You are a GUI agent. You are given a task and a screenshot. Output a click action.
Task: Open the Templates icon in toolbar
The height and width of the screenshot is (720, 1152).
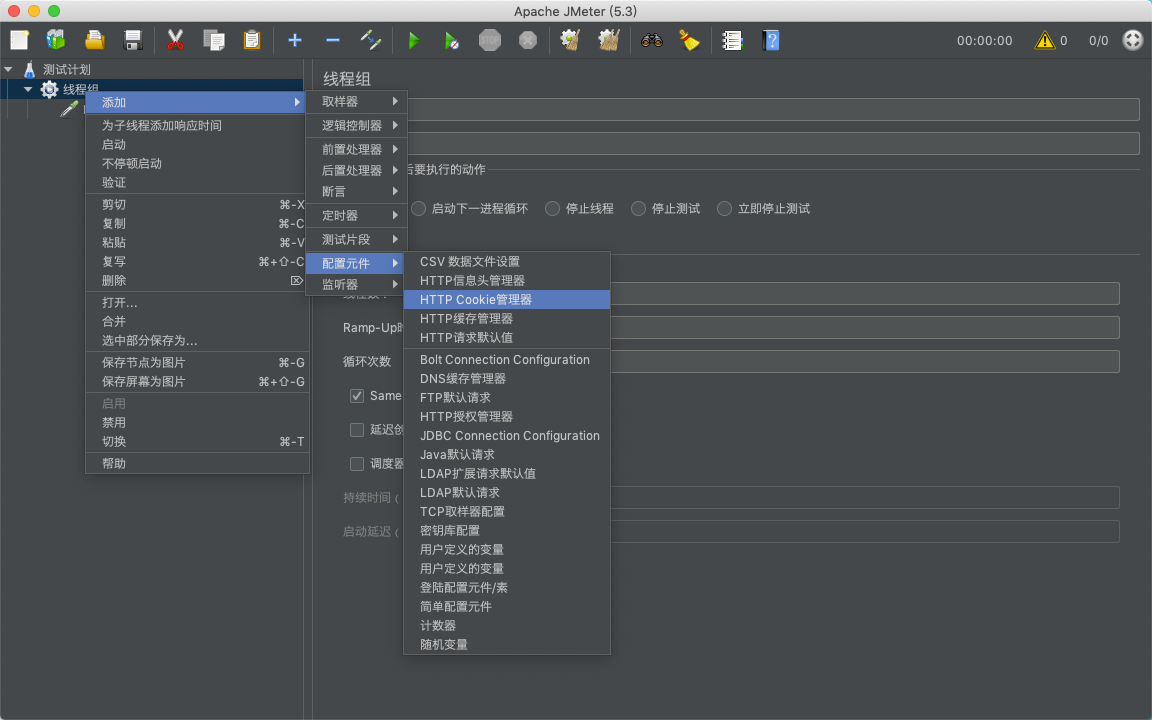(56, 40)
